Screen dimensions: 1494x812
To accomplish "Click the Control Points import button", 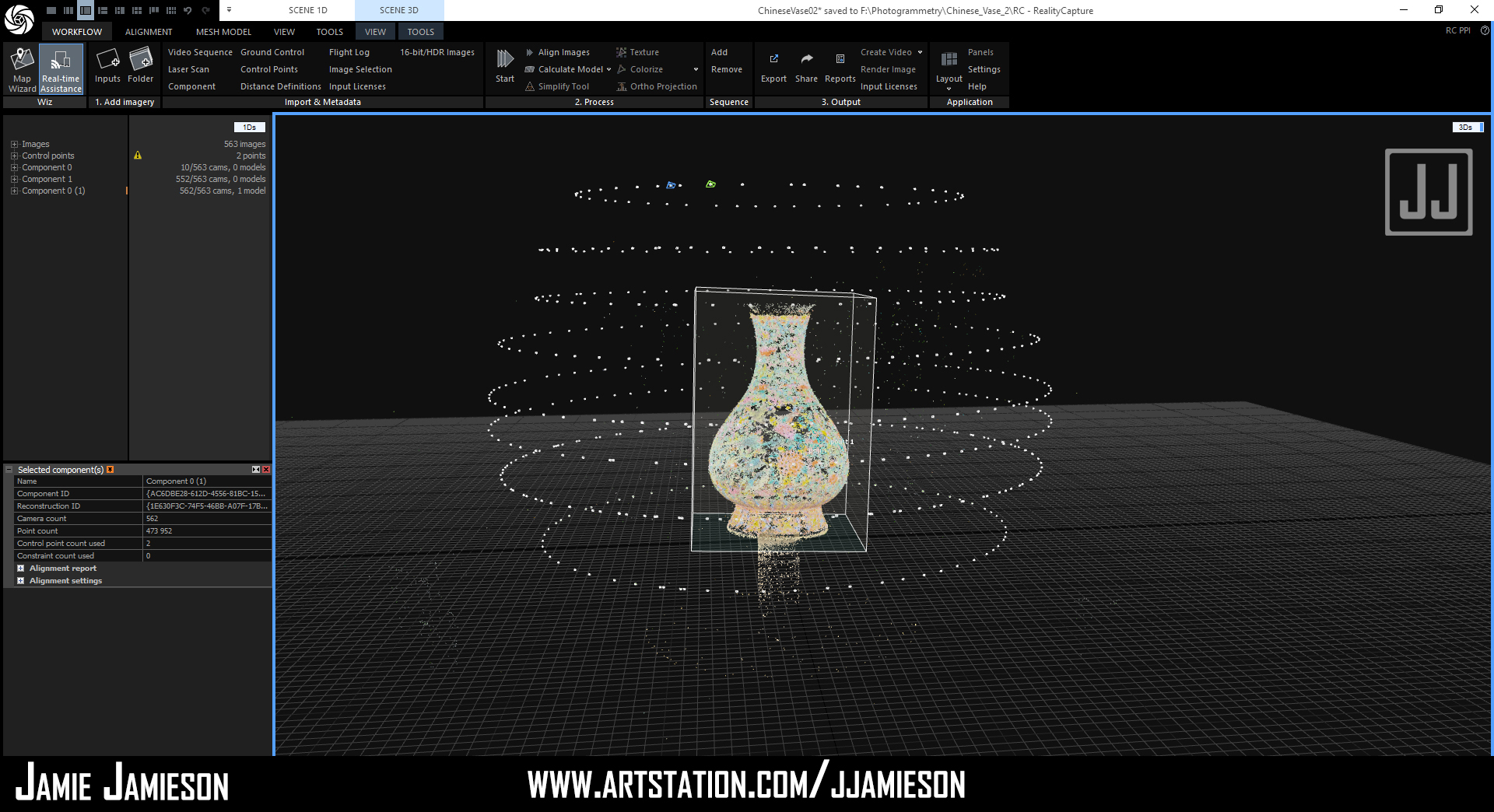I will coord(268,70).
